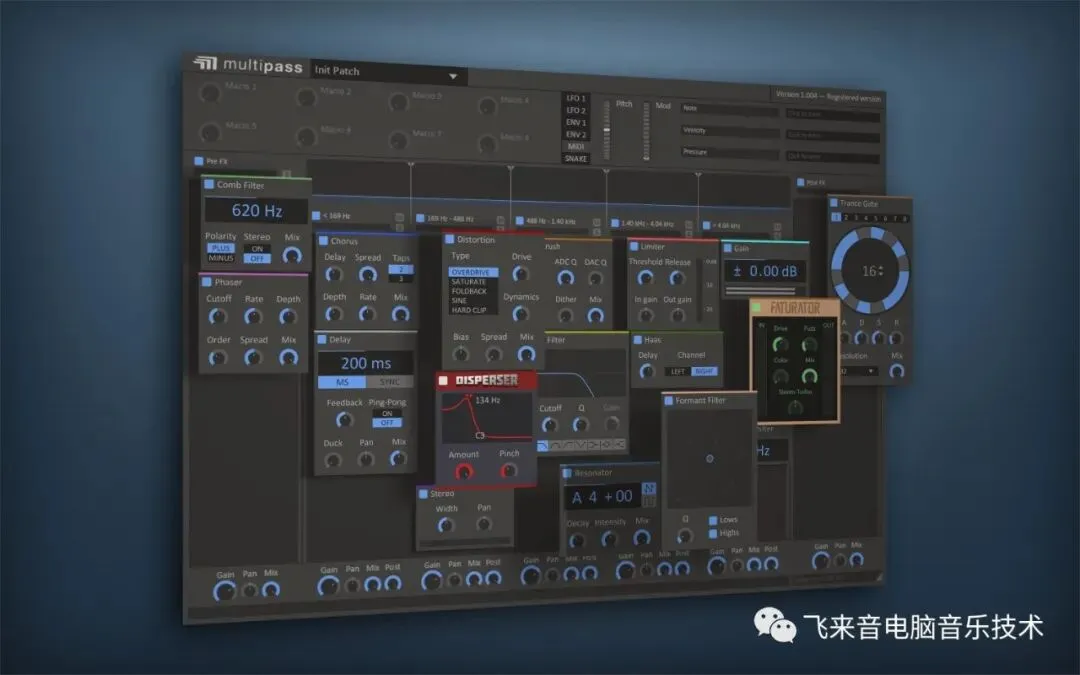The image size is (1080, 675).
Task: Toggle the Faturator power switch
Action: coord(756,307)
